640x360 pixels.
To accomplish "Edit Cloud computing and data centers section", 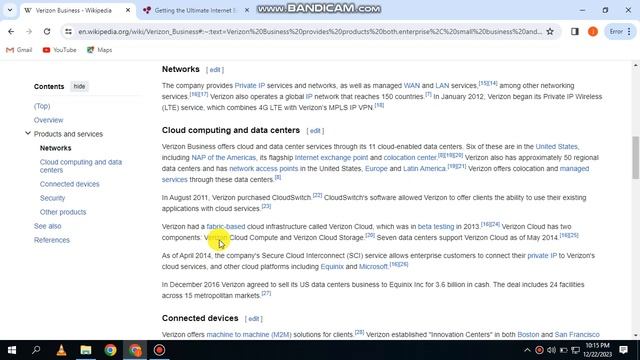I will coord(315,131).
